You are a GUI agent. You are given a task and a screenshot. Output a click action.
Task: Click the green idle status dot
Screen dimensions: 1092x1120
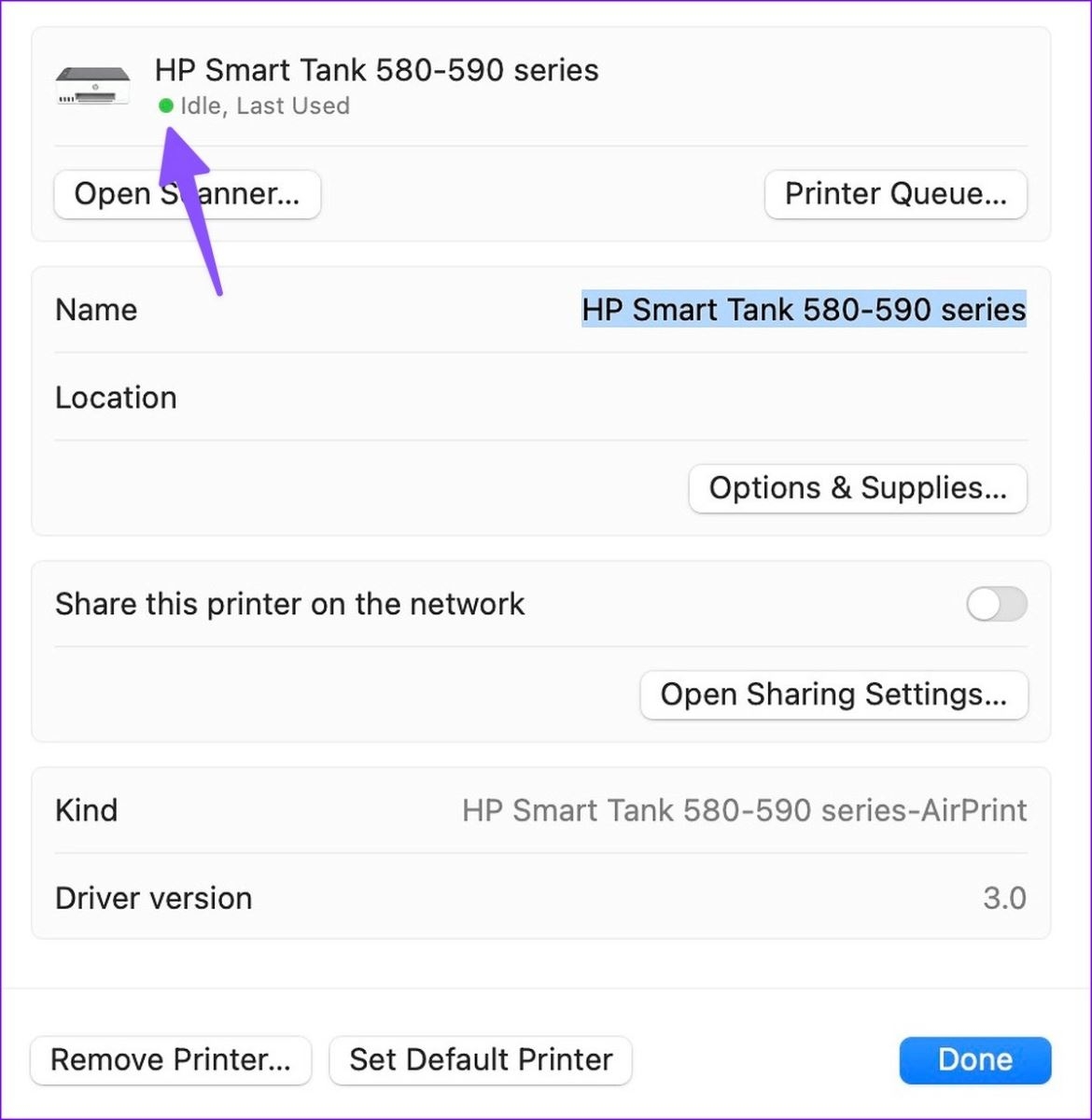pyautogui.click(x=166, y=106)
